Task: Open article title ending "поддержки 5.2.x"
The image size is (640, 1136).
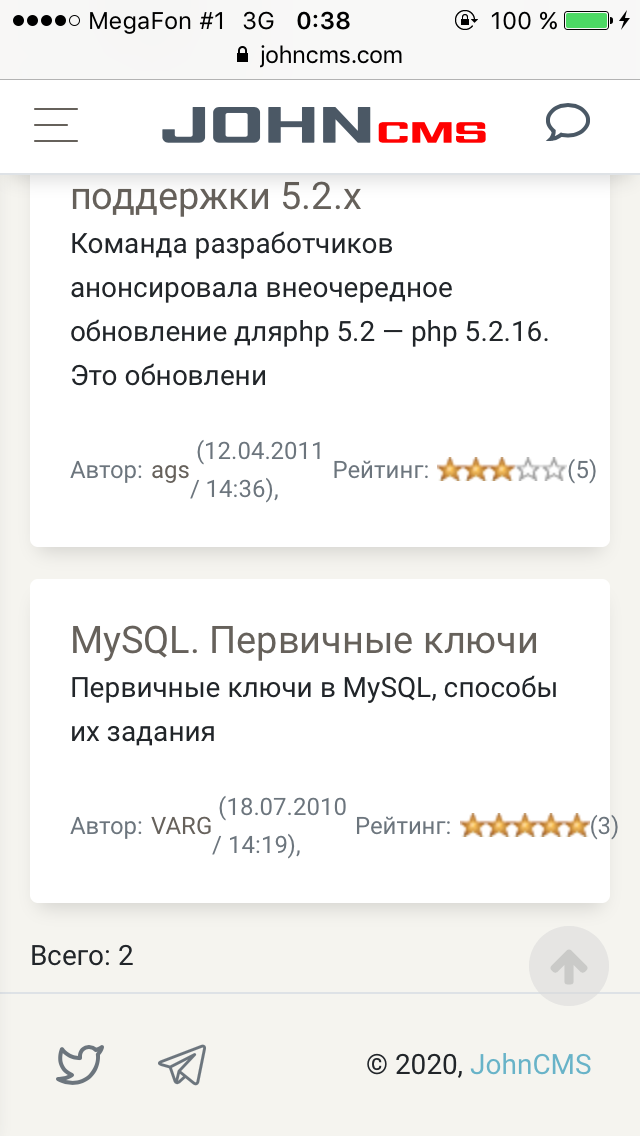Action: click(216, 197)
